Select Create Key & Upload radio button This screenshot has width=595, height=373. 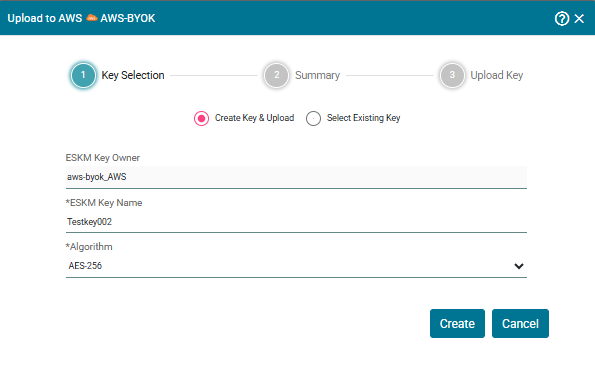coord(201,118)
